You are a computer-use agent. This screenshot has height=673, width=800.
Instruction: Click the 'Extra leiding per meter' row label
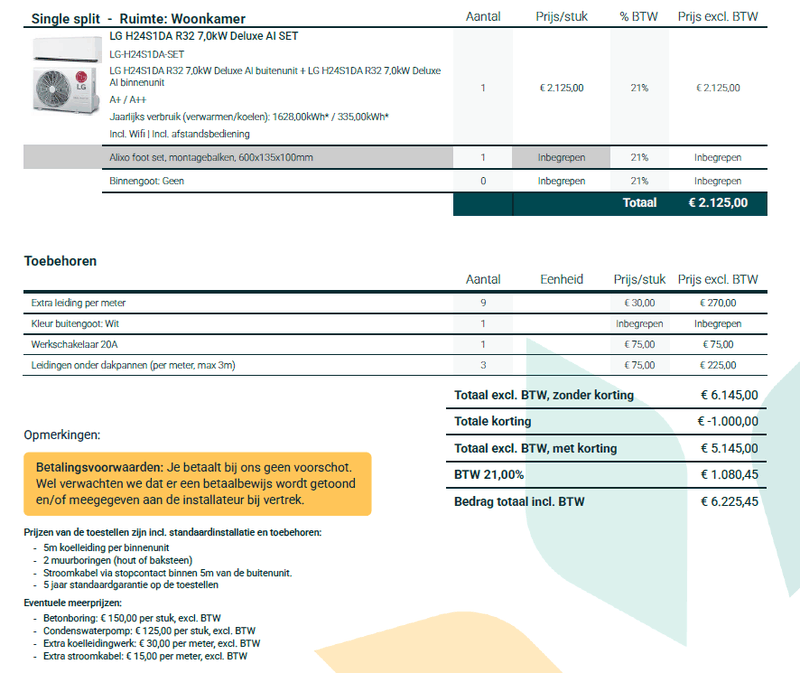pyautogui.click(x=78, y=303)
